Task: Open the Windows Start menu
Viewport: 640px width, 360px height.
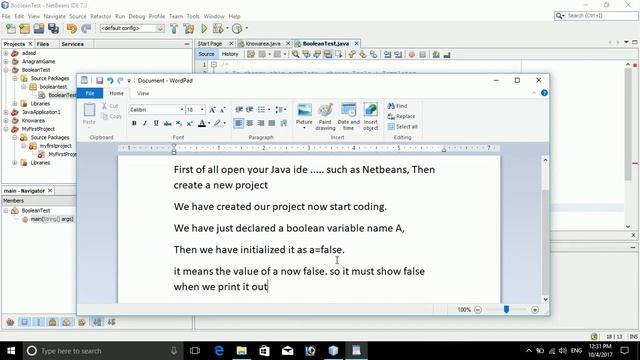Action: (x=11, y=351)
